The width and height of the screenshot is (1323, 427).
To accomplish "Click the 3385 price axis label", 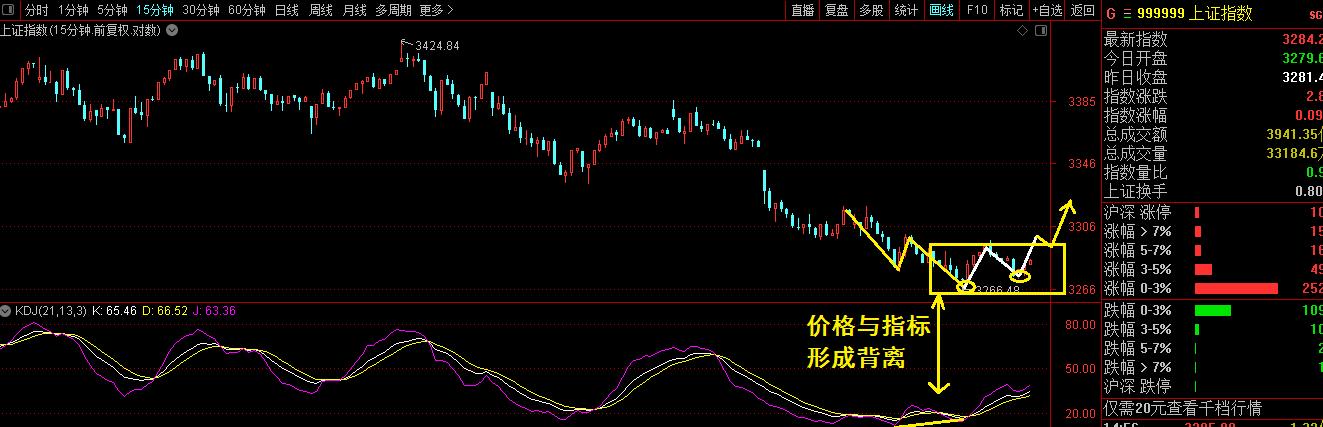I will (1082, 101).
